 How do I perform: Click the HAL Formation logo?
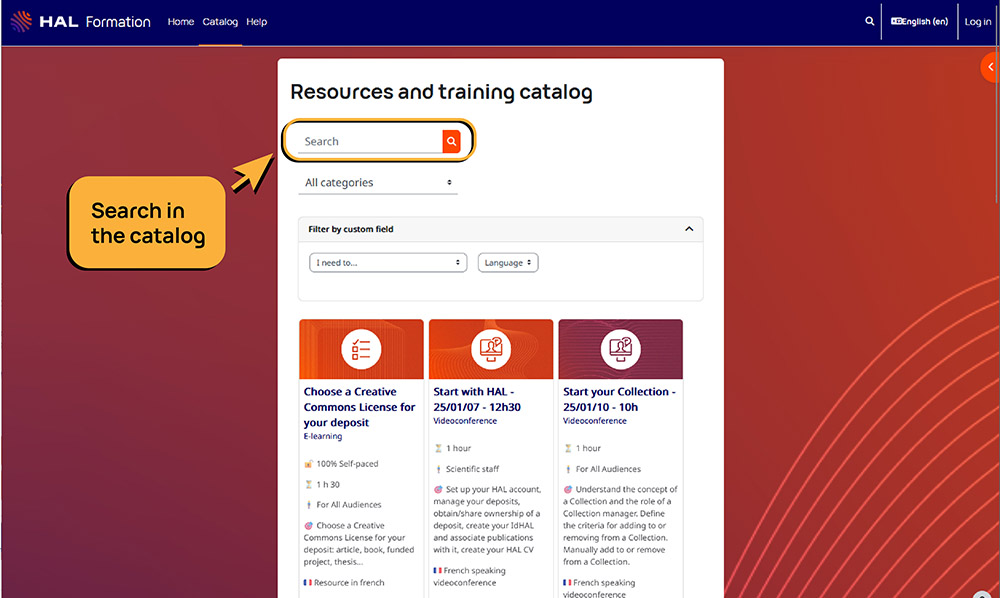[80, 22]
